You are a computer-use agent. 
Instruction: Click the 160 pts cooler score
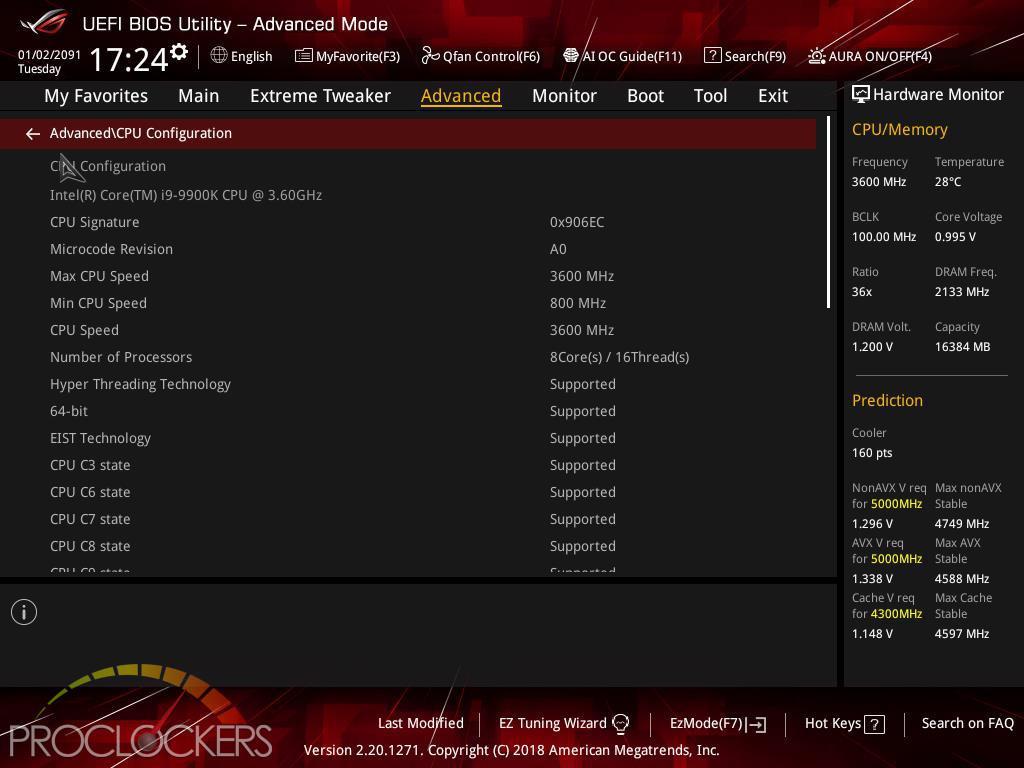(872, 453)
